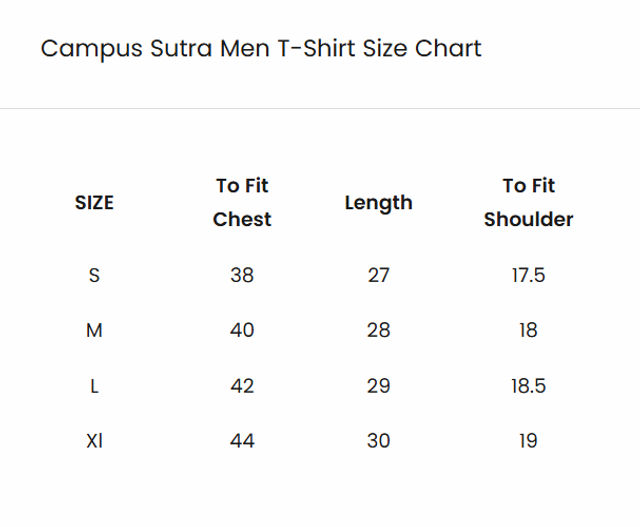Click length value 28
640x527 pixels.
(378, 330)
